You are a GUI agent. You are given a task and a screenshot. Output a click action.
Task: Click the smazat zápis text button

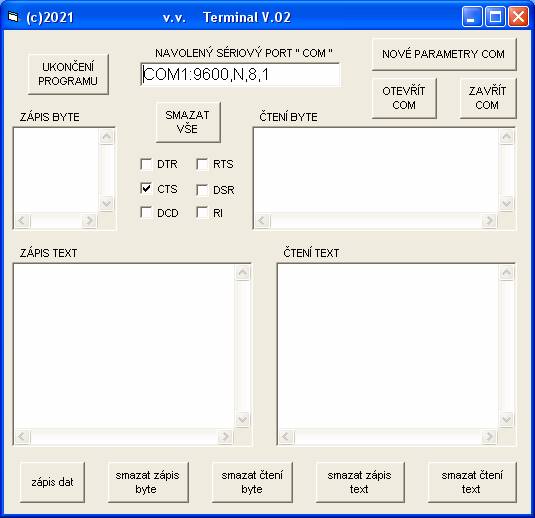360,482
